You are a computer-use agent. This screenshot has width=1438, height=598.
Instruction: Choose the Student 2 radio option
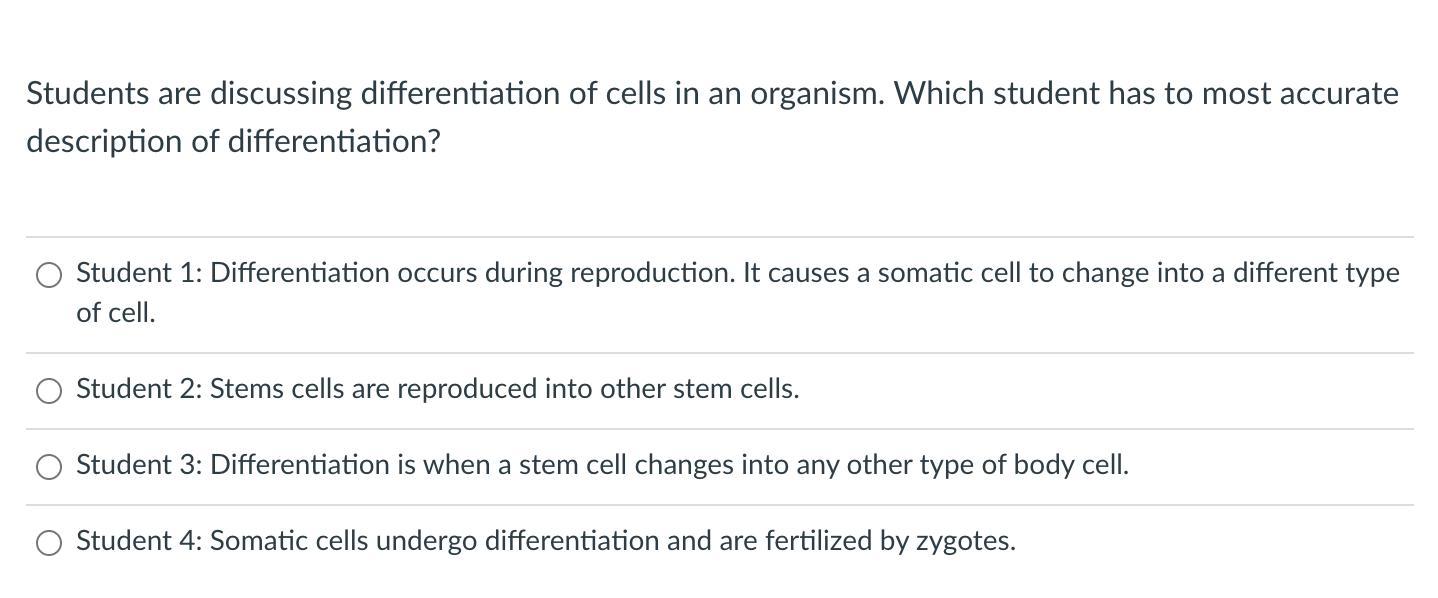click(x=49, y=391)
